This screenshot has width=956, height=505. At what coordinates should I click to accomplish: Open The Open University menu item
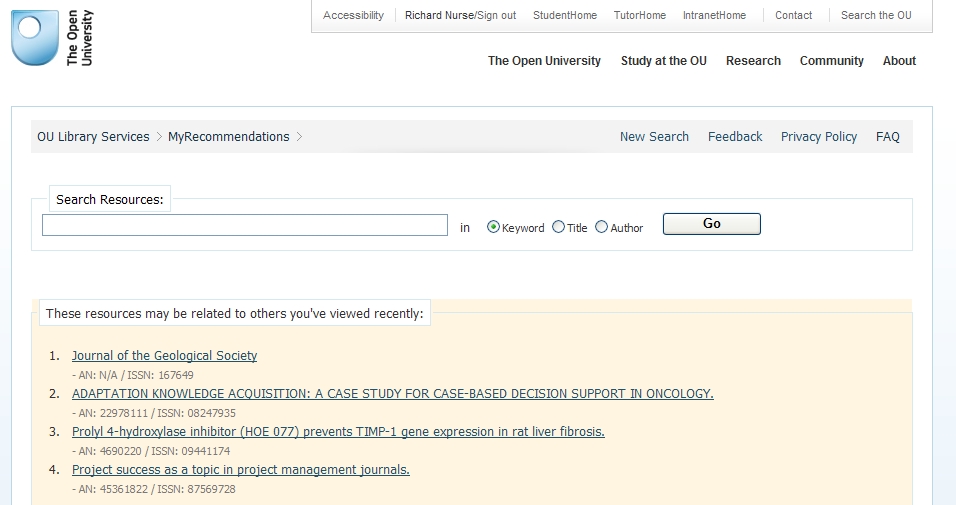(x=544, y=61)
